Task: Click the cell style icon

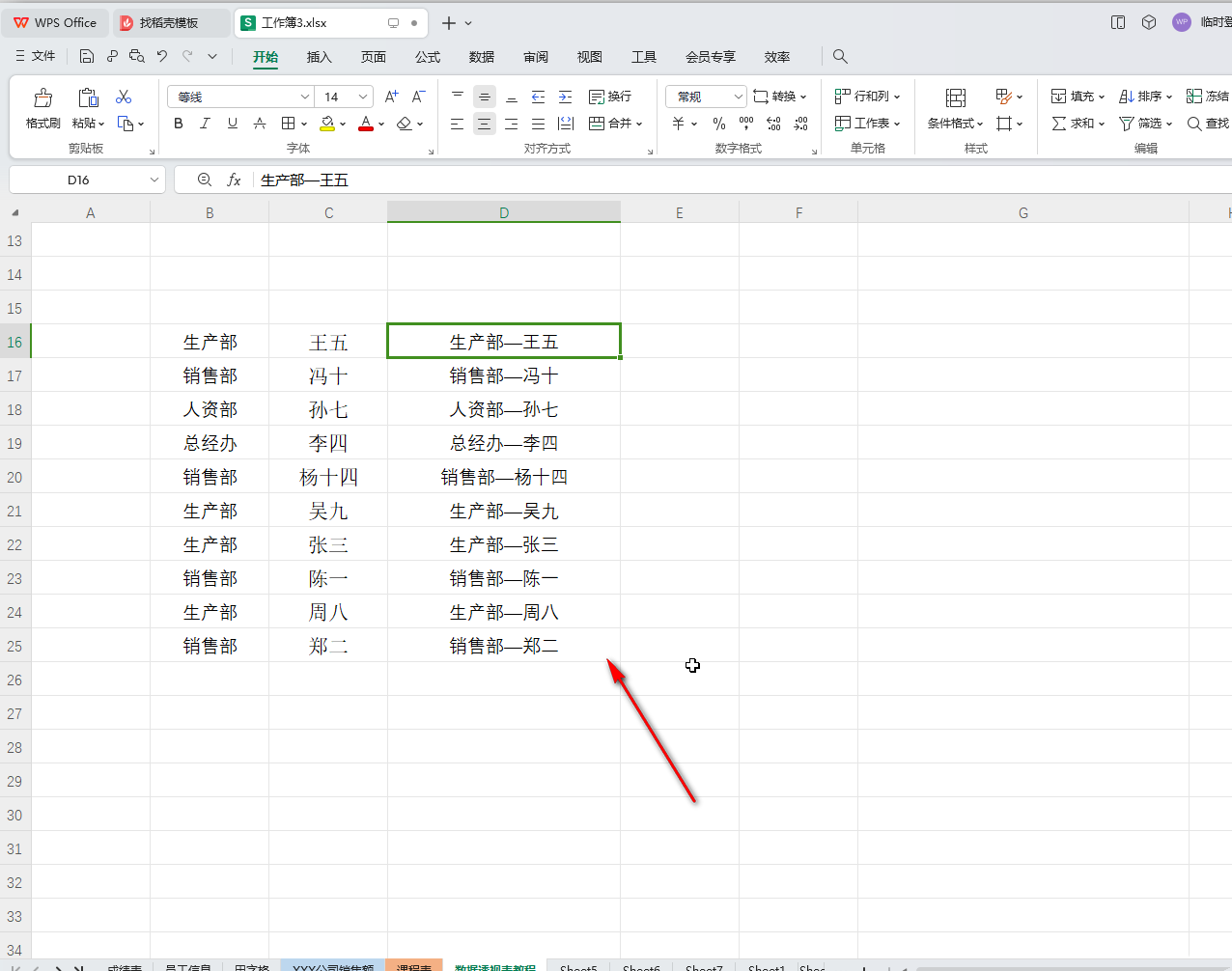Action: [x=1004, y=124]
